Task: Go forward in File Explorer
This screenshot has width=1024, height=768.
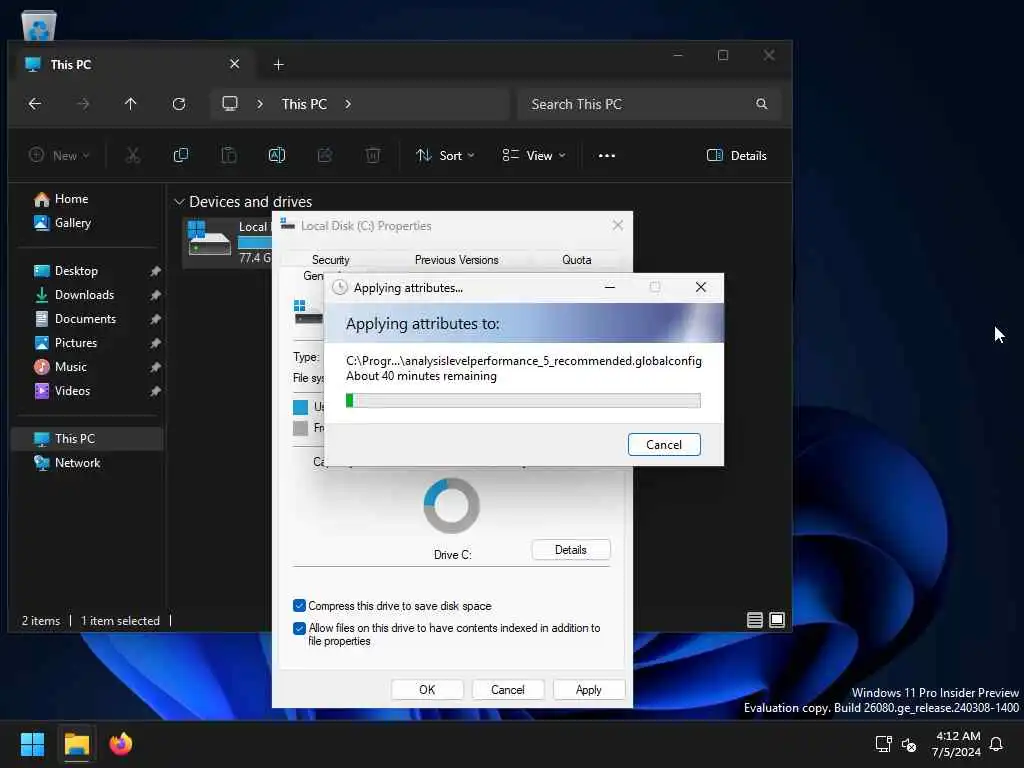Action: [83, 104]
